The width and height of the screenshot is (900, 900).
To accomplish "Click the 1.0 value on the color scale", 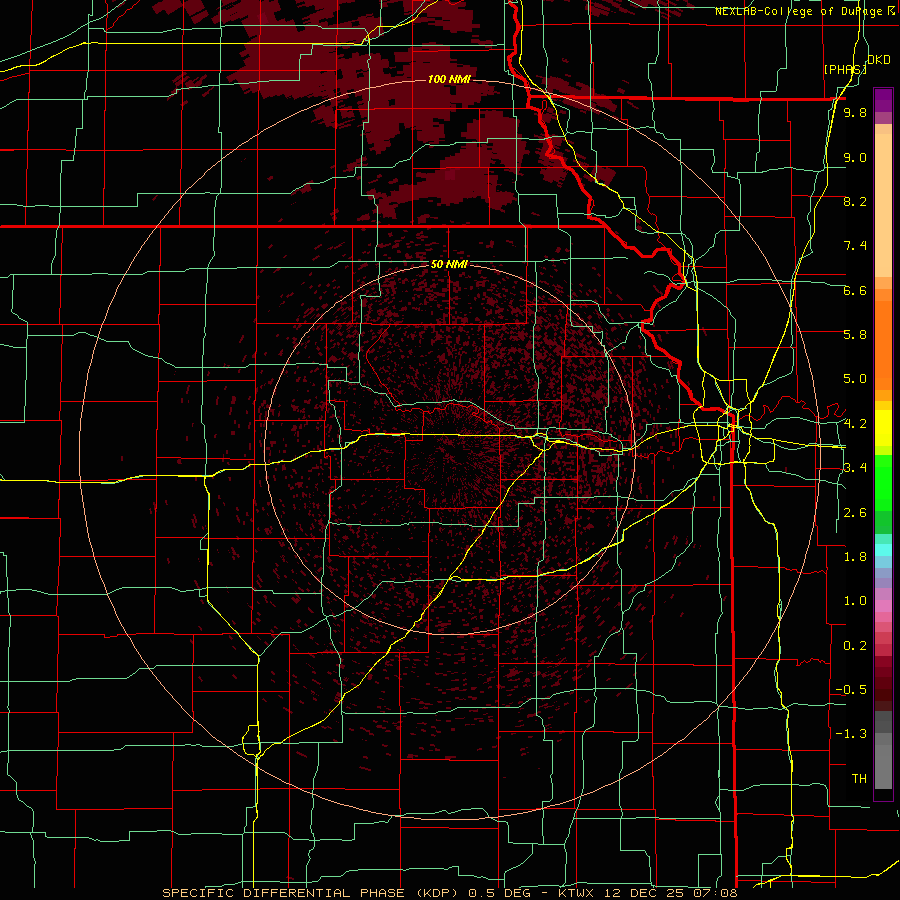I will pyautogui.click(x=855, y=601).
